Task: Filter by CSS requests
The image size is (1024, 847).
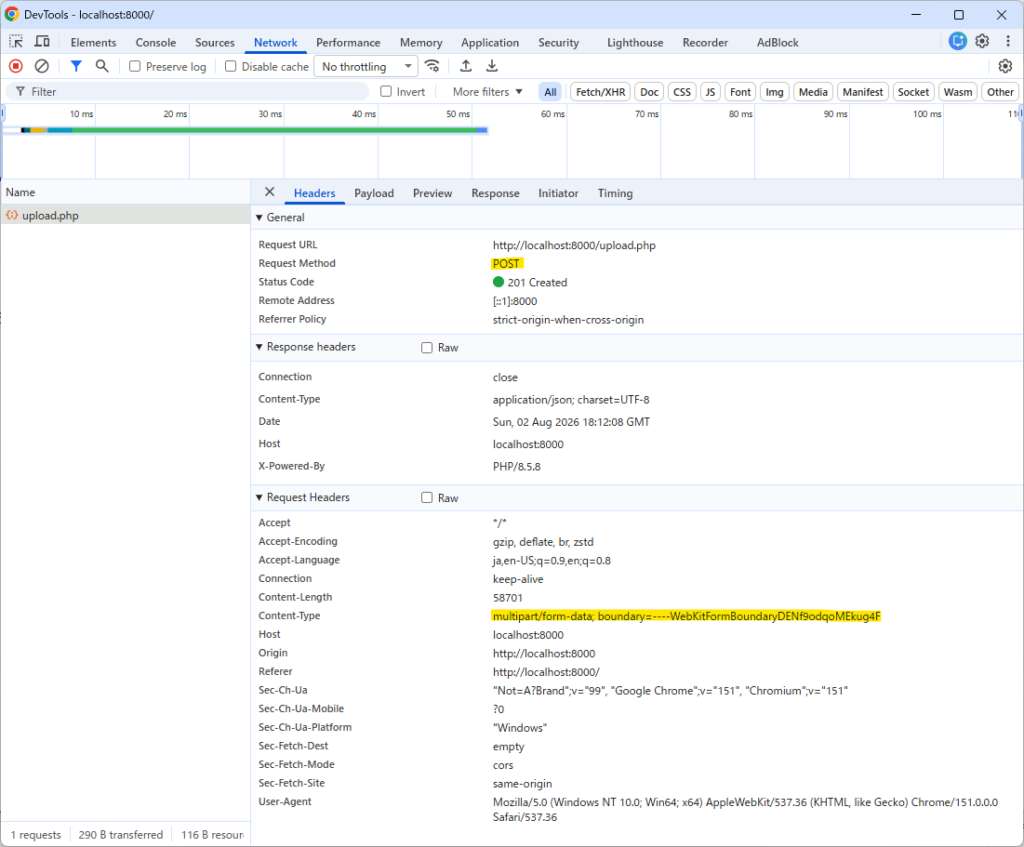Action: pos(682,92)
